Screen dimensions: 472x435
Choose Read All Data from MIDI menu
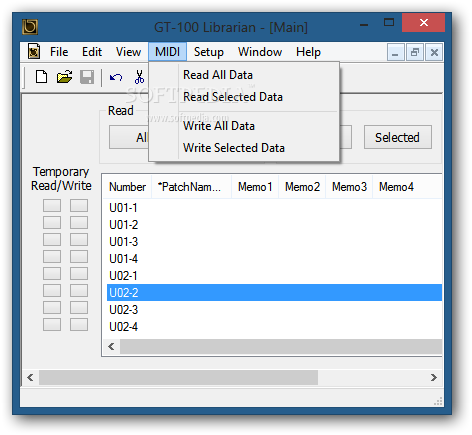218,75
